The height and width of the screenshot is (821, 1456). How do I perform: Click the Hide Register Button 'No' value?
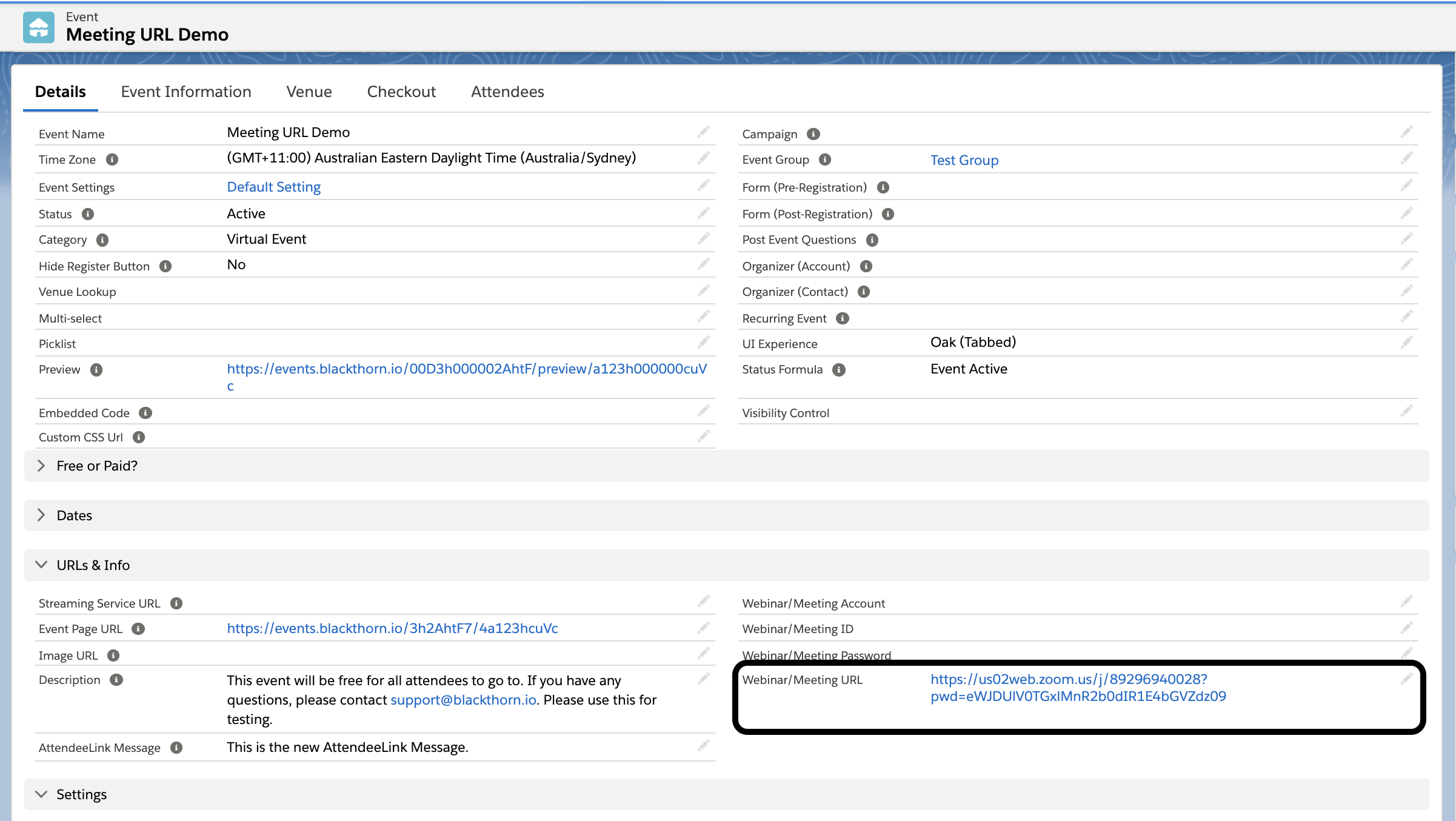coord(236,264)
